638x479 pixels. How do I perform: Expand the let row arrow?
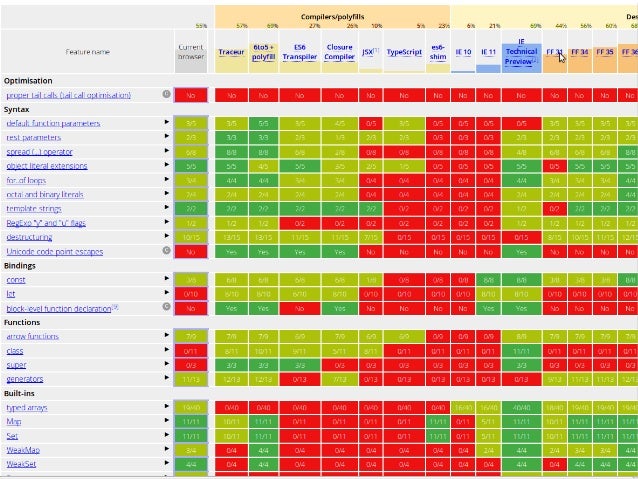point(166,292)
